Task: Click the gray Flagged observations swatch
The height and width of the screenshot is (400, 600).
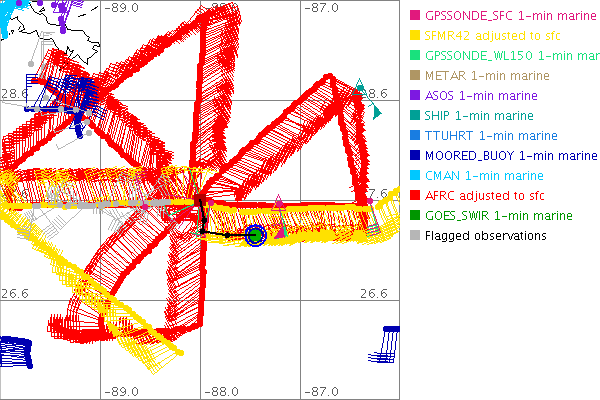Action: pos(413,236)
